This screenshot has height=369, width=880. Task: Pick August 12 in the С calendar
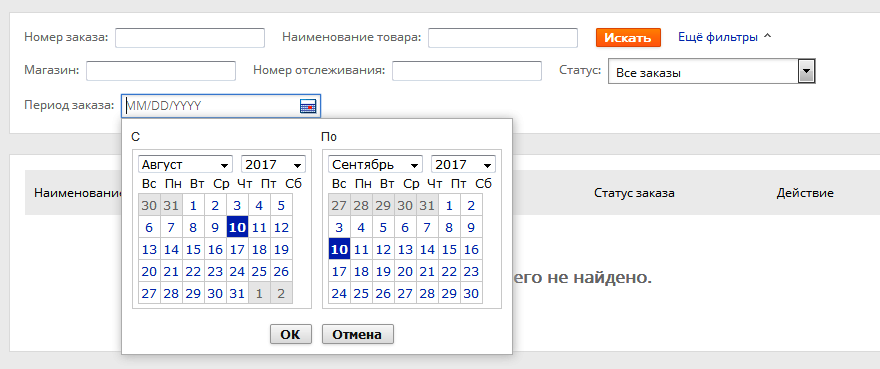(x=281, y=227)
